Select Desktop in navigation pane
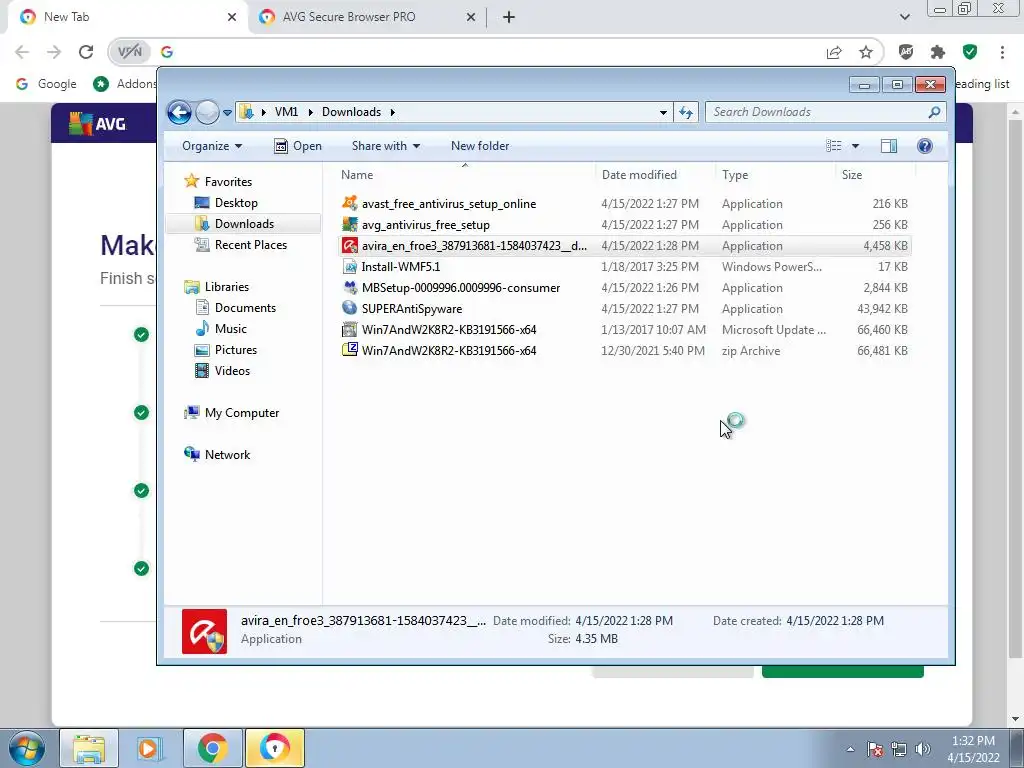This screenshot has height=768, width=1024. coord(236,202)
